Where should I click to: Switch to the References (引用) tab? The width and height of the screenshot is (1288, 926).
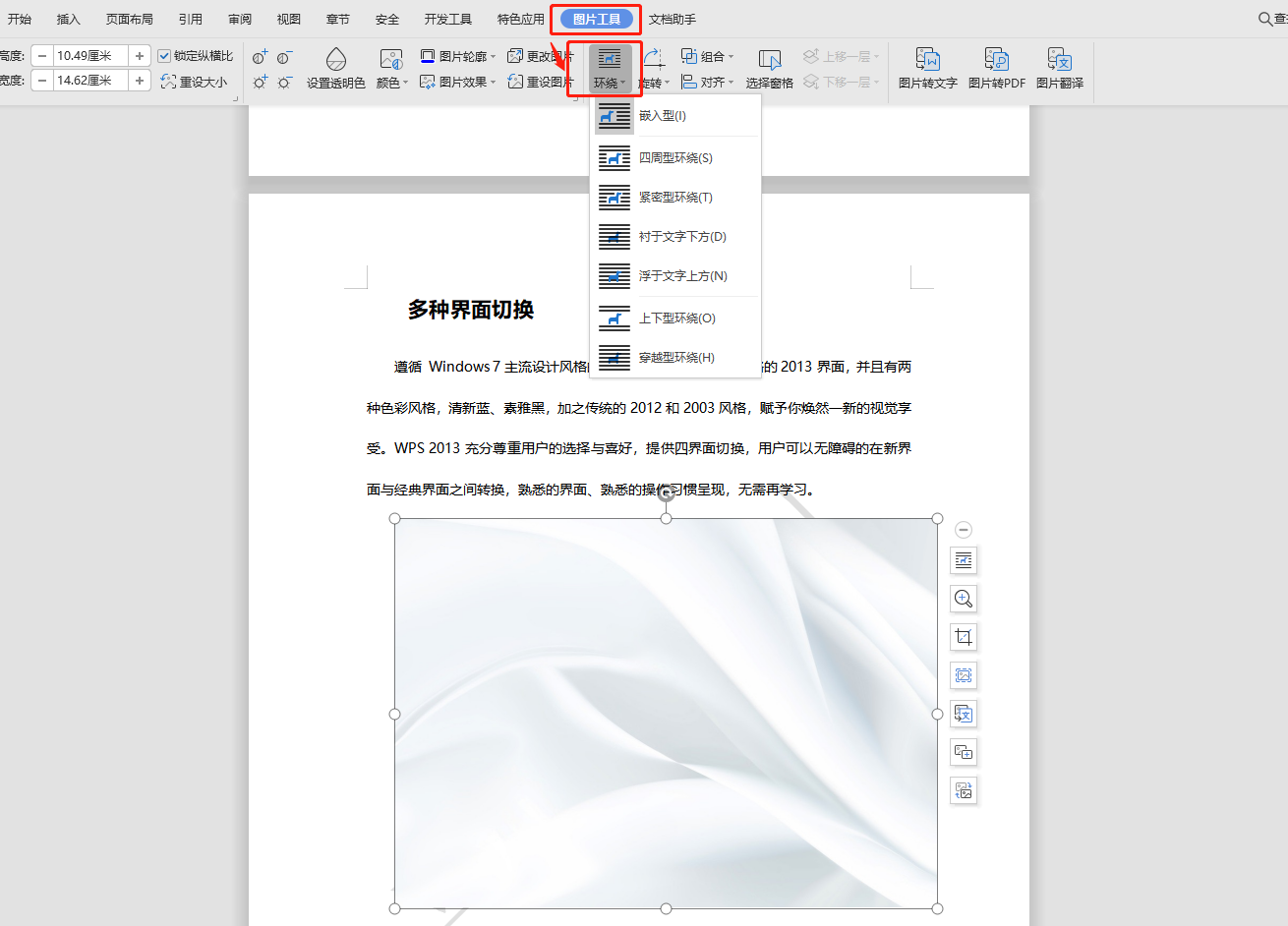pos(191,19)
